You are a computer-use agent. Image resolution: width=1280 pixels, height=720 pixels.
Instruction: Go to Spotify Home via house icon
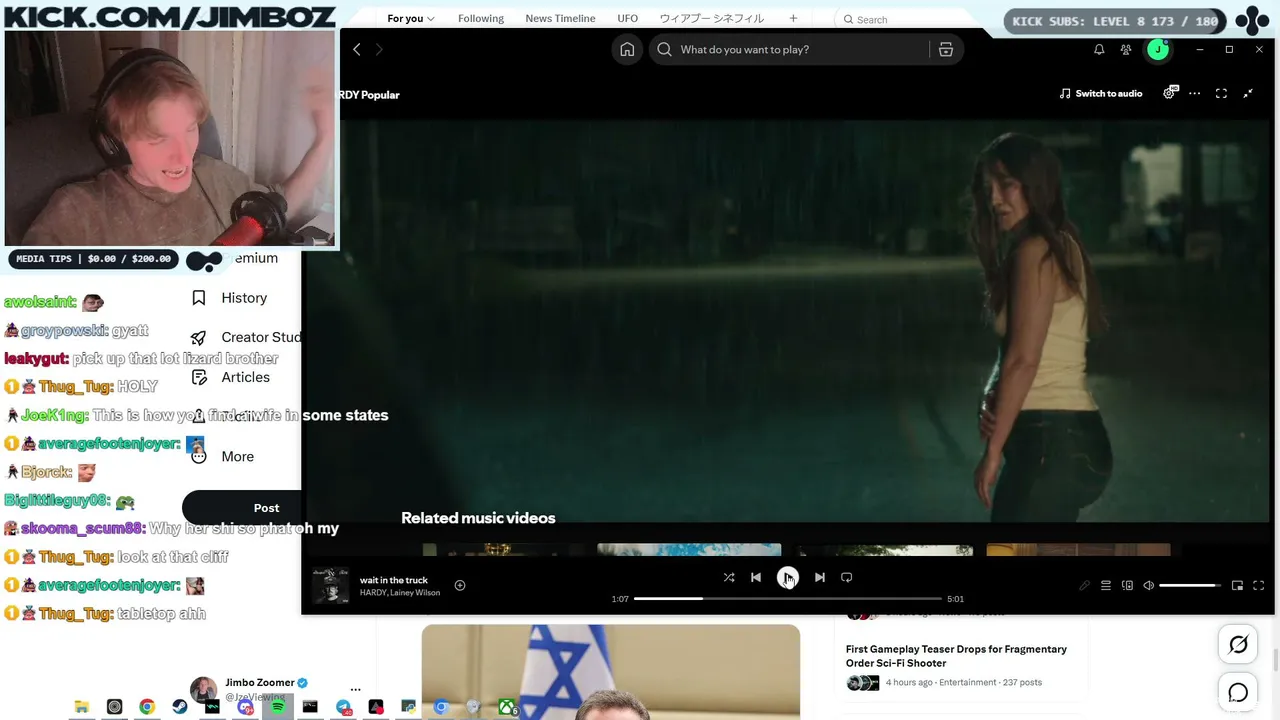(x=627, y=49)
